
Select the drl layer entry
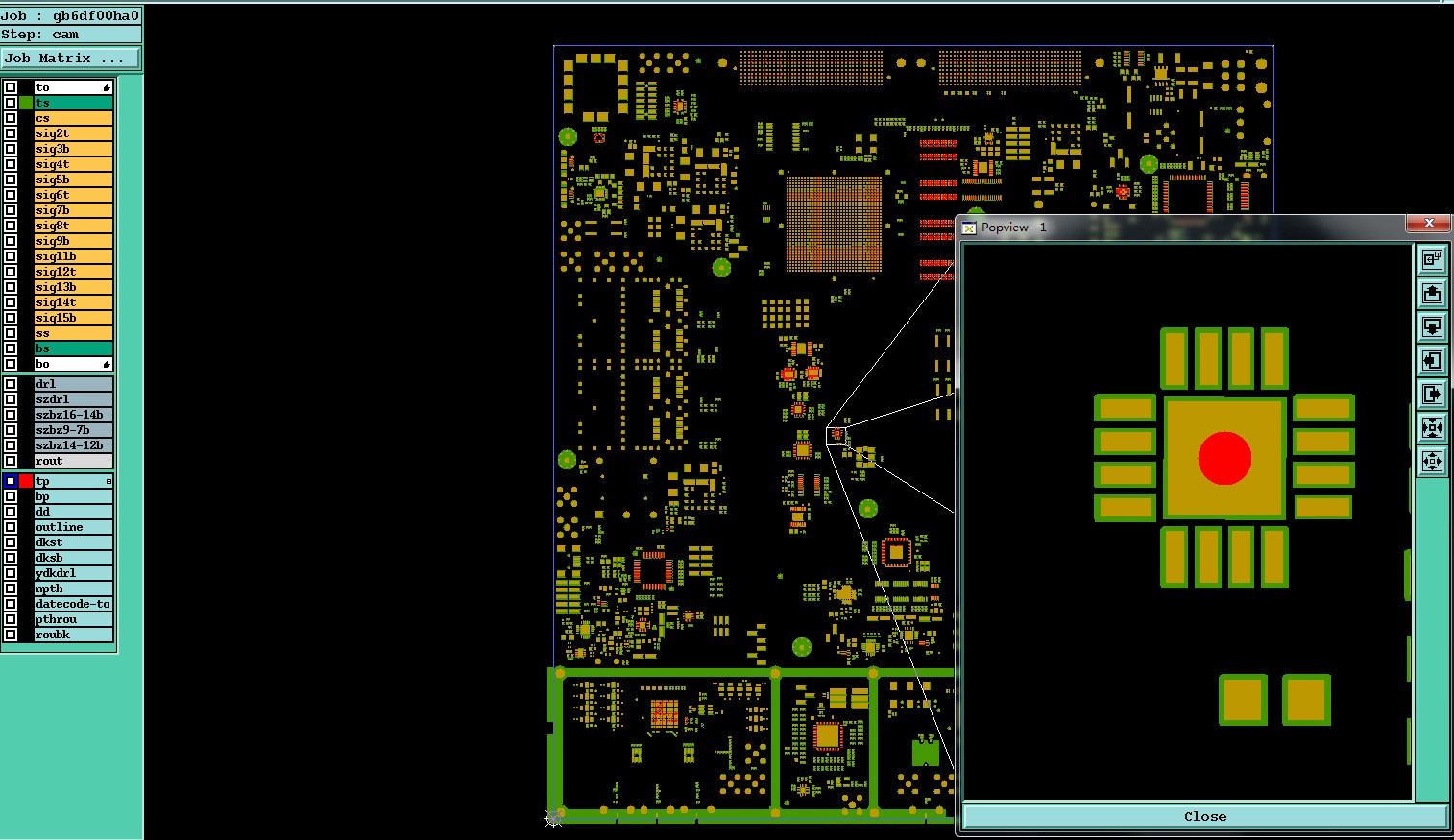pyautogui.click(x=73, y=384)
